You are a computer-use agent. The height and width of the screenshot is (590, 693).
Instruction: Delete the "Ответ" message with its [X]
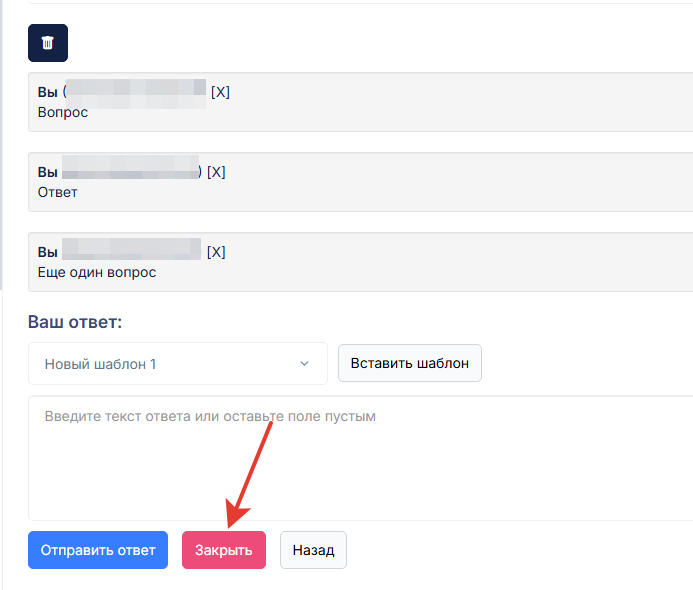pos(217,172)
